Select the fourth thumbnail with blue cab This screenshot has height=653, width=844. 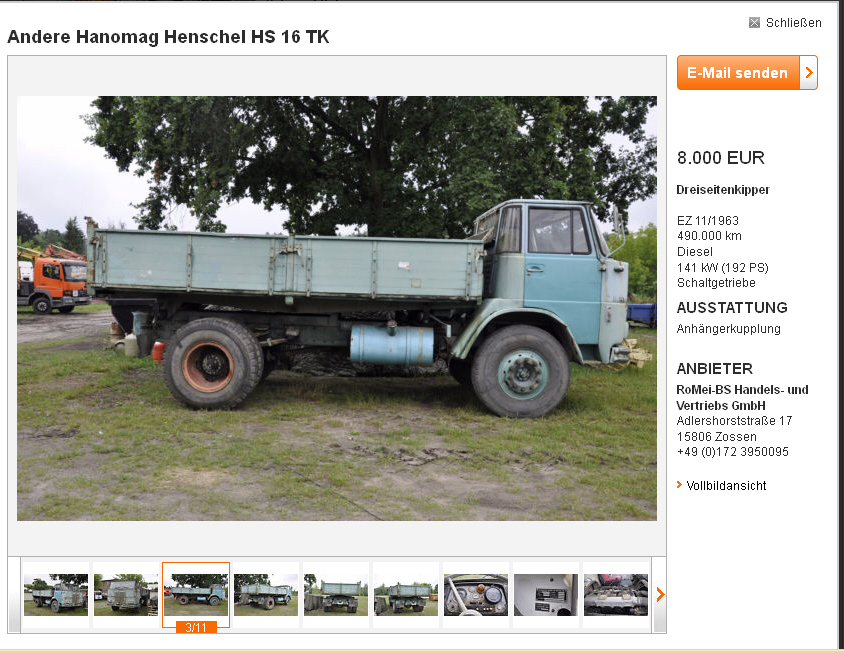click(x=266, y=595)
